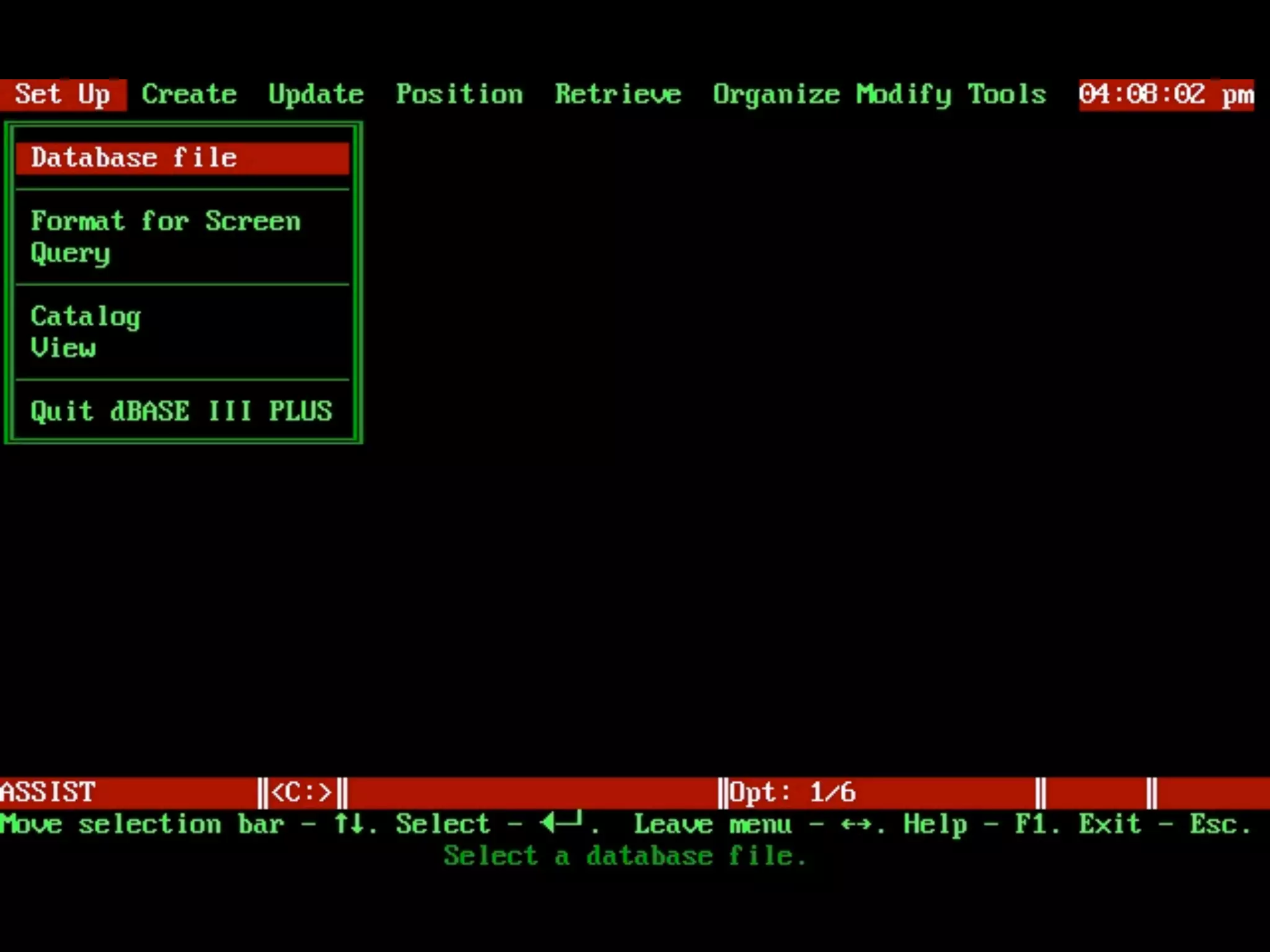Open the Tools menu

click(x=1007, y=95)
